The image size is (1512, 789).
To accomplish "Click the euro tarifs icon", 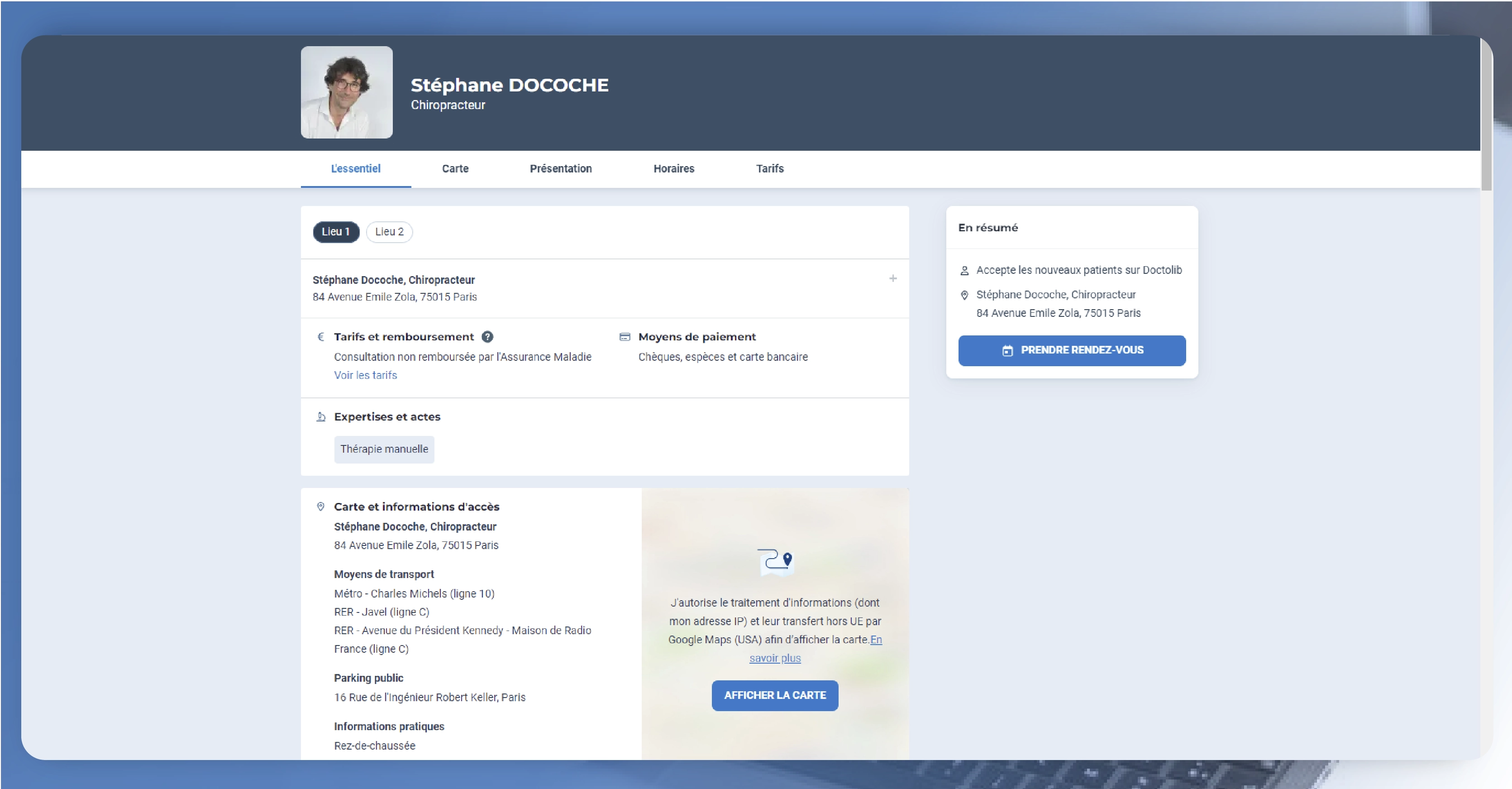I will pos(320,337).
